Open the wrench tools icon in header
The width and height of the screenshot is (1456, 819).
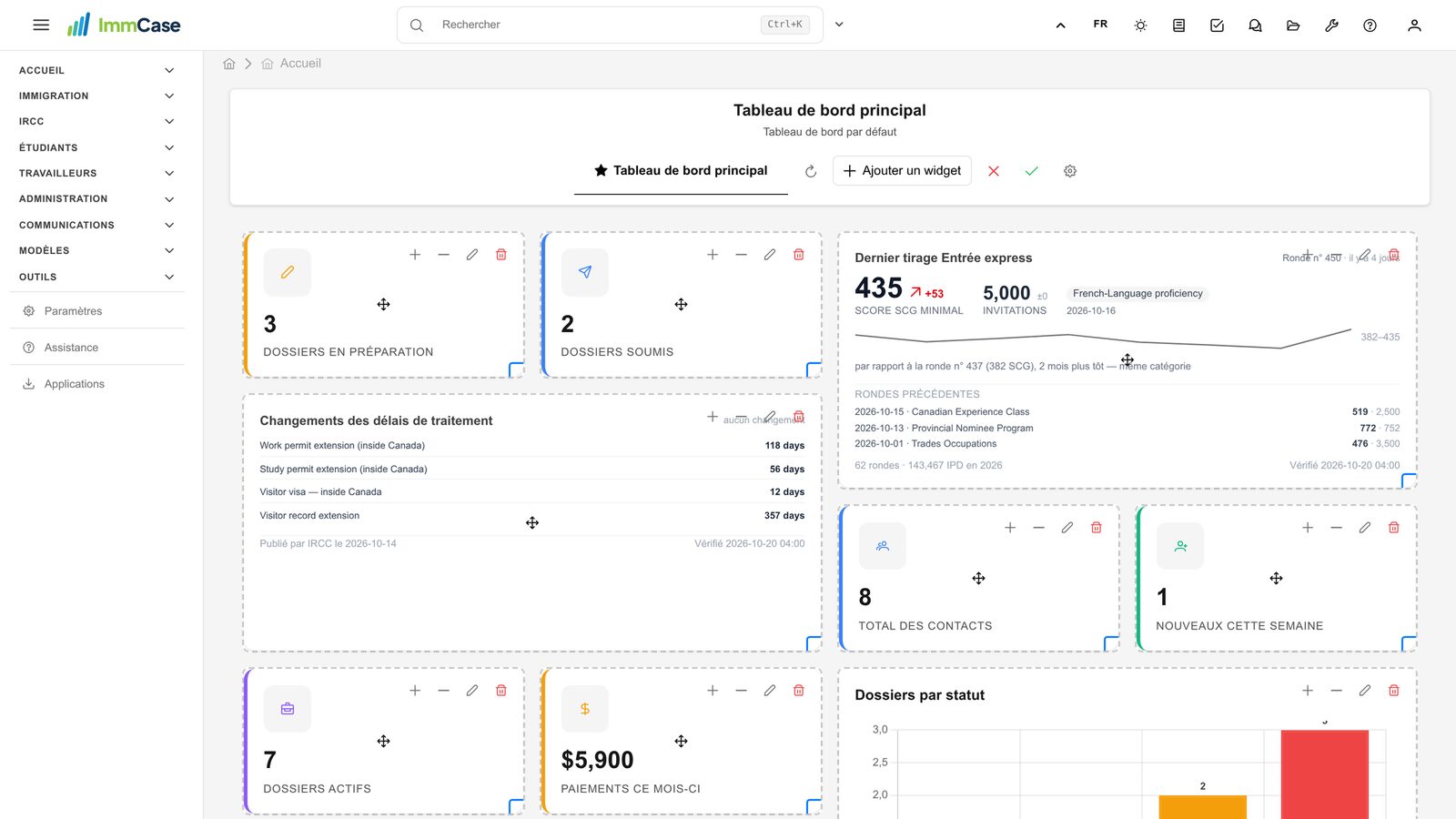point(1331,25)
